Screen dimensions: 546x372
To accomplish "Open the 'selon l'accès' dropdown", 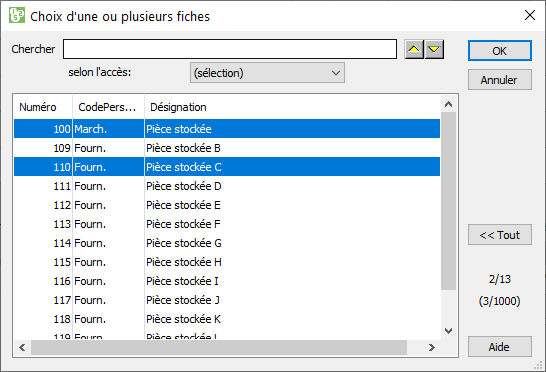I will [267, 73].
